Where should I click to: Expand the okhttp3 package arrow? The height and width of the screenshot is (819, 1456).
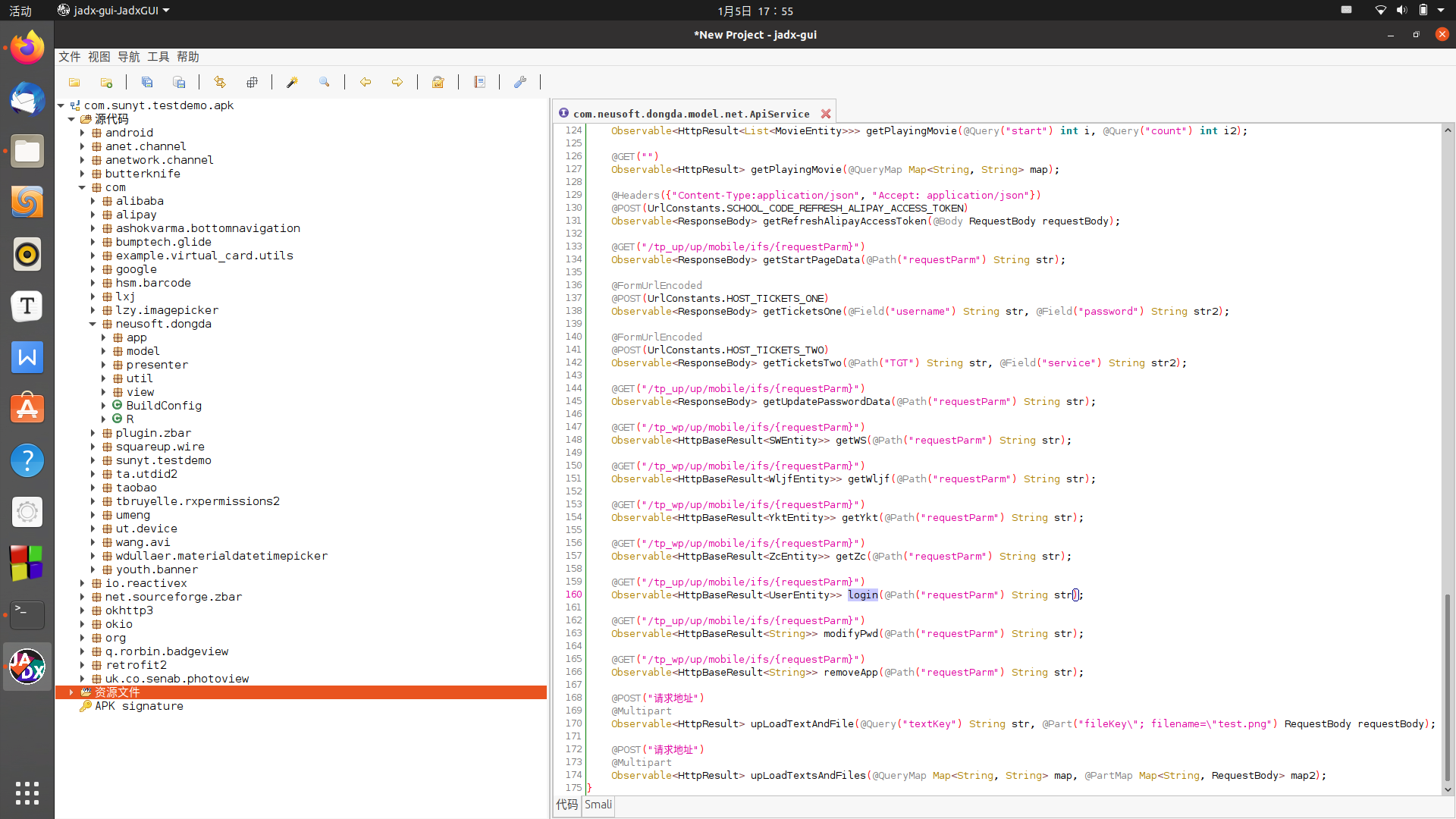pos(82,610)
